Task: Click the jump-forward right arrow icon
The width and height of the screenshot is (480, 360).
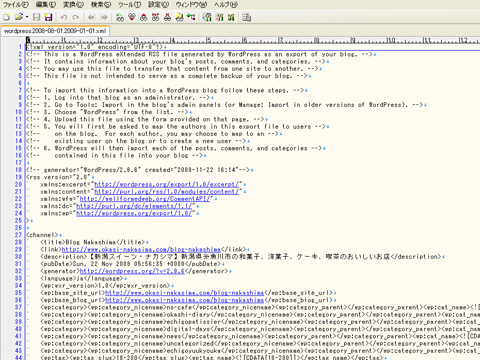Action: [x=104, y=17]
